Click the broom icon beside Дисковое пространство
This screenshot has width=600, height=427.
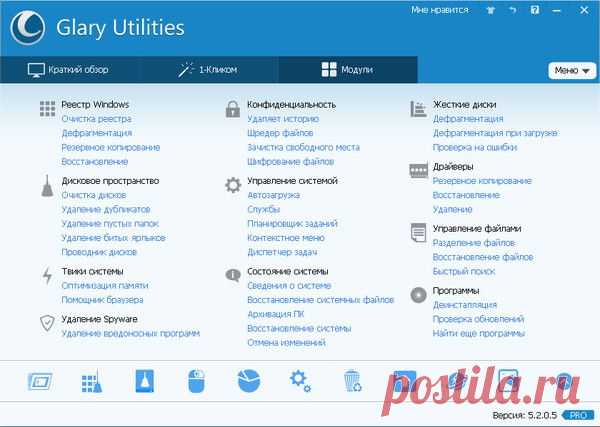pyautogui.click(x=47, y=186)
